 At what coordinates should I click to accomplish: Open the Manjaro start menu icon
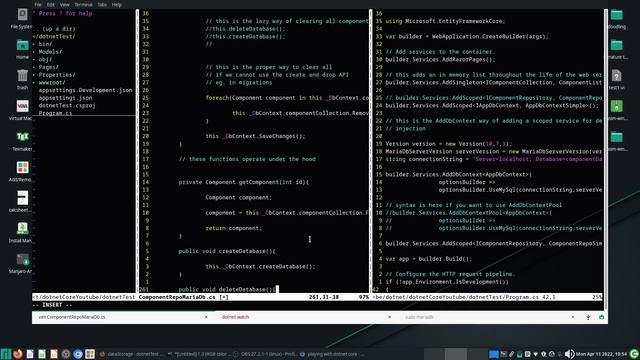point(6,354)
